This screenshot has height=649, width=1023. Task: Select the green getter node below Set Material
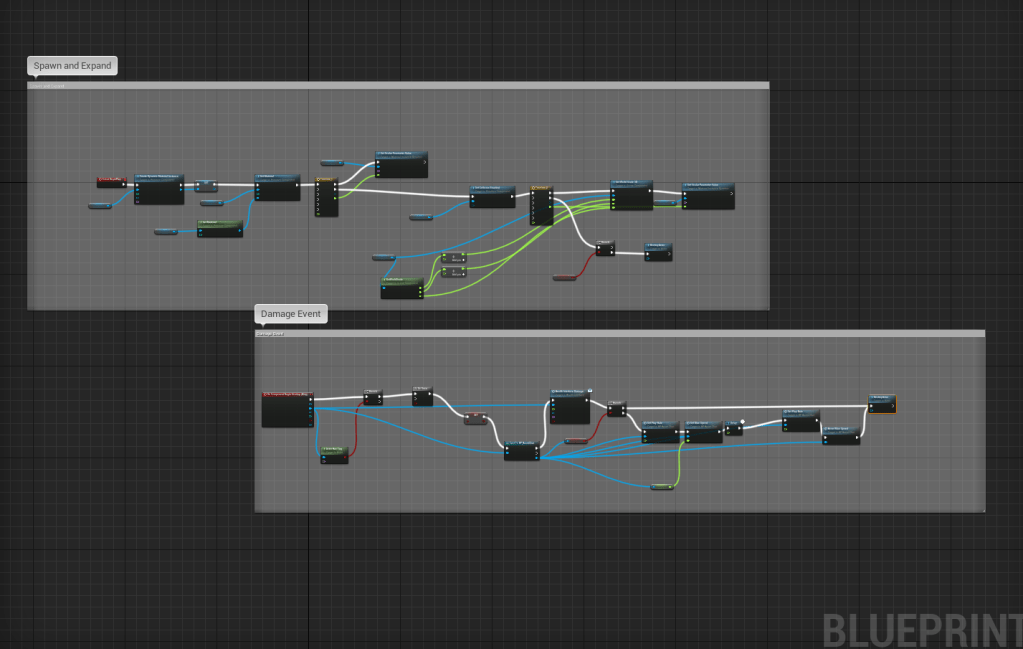point(220,228)
